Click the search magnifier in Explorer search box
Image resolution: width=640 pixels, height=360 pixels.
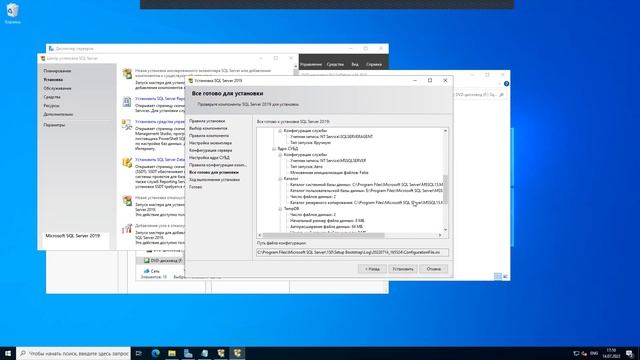[501, 95]
